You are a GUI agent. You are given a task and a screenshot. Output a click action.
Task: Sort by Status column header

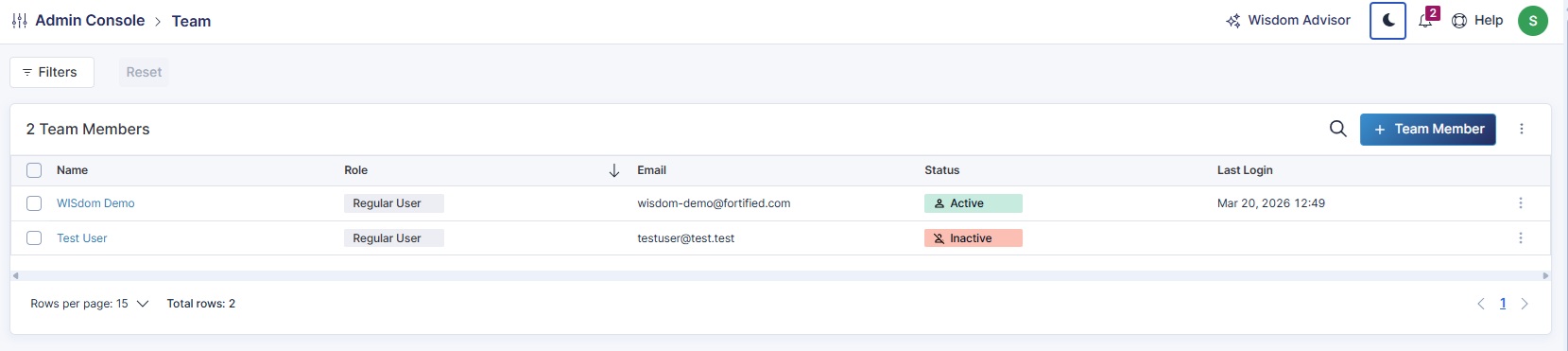tap(941, 170)
